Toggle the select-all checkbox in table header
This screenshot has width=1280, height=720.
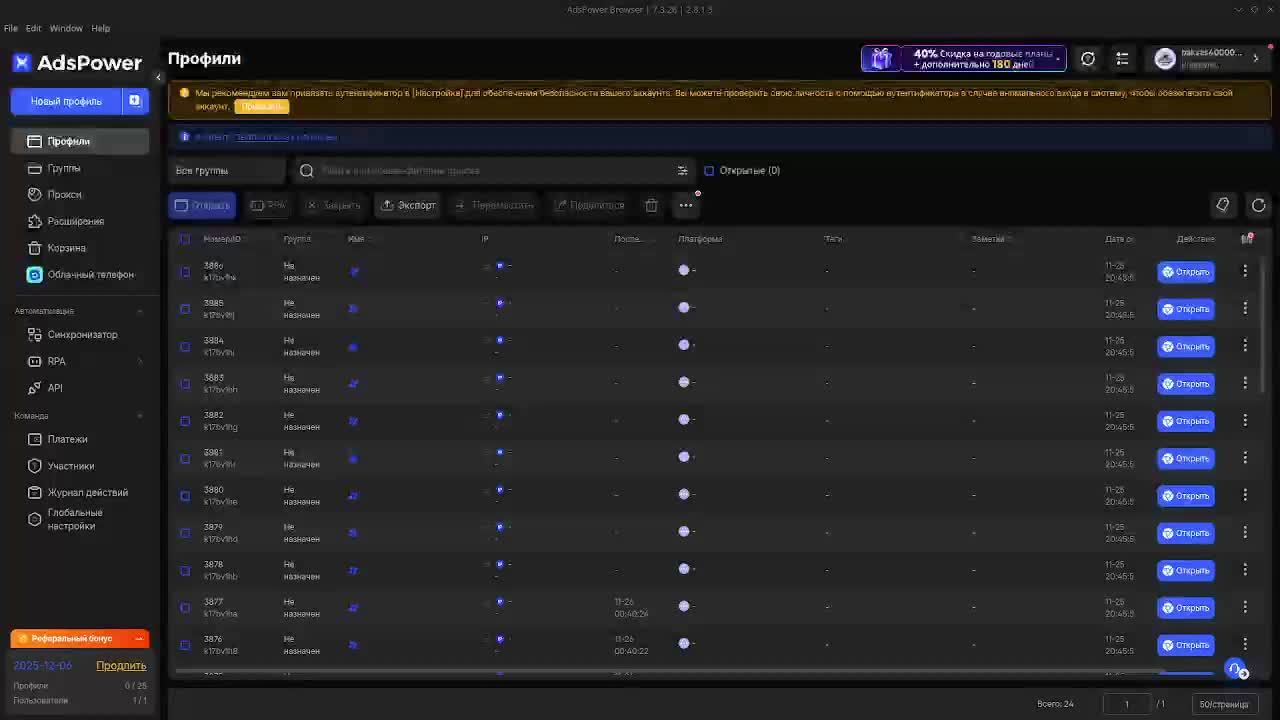coord(185,239)
